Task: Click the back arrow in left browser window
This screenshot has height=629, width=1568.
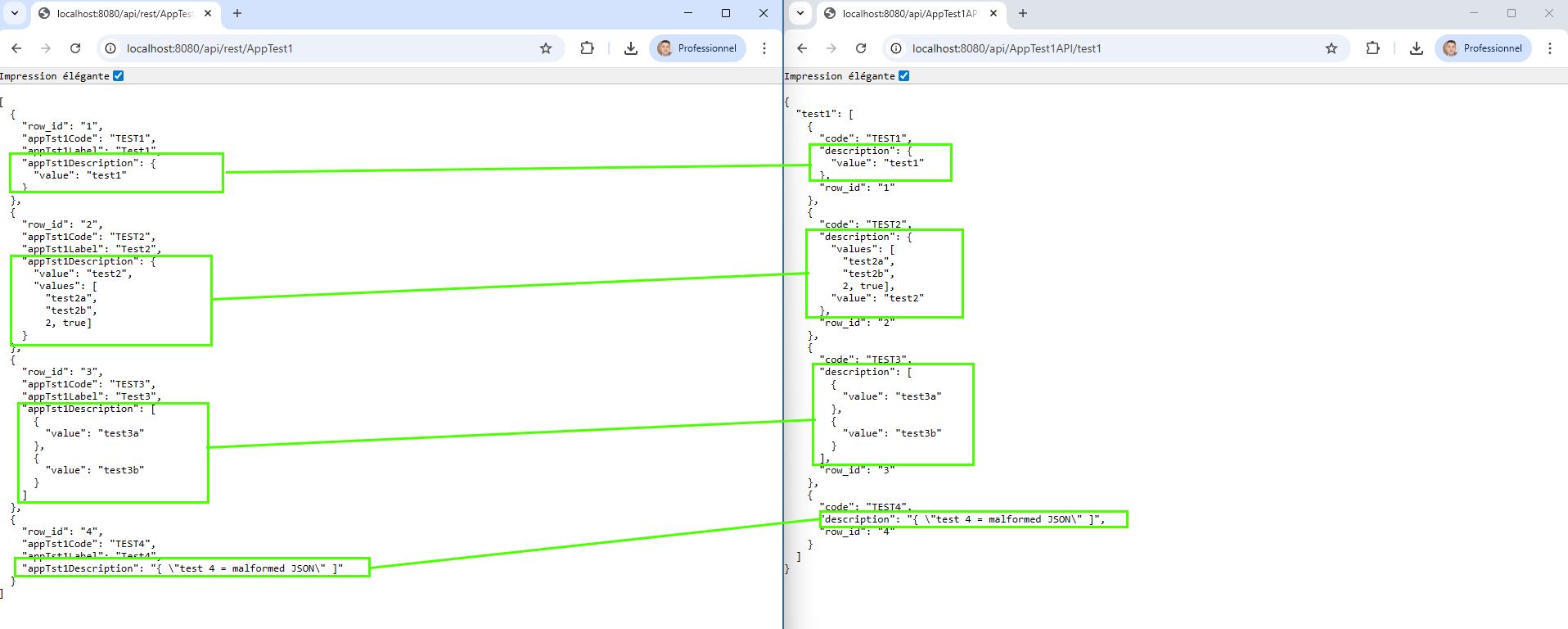Action: [x=16, y=48]
